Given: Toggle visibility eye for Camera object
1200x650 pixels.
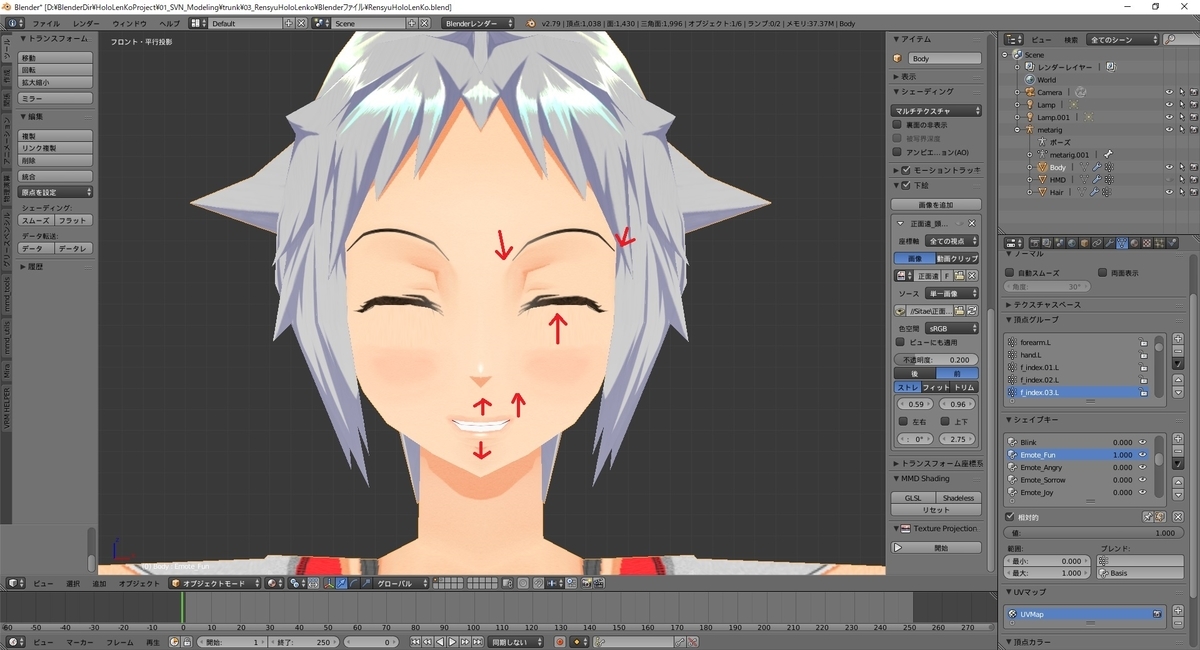Looking at the screenshot, I should pos(1168,92).
